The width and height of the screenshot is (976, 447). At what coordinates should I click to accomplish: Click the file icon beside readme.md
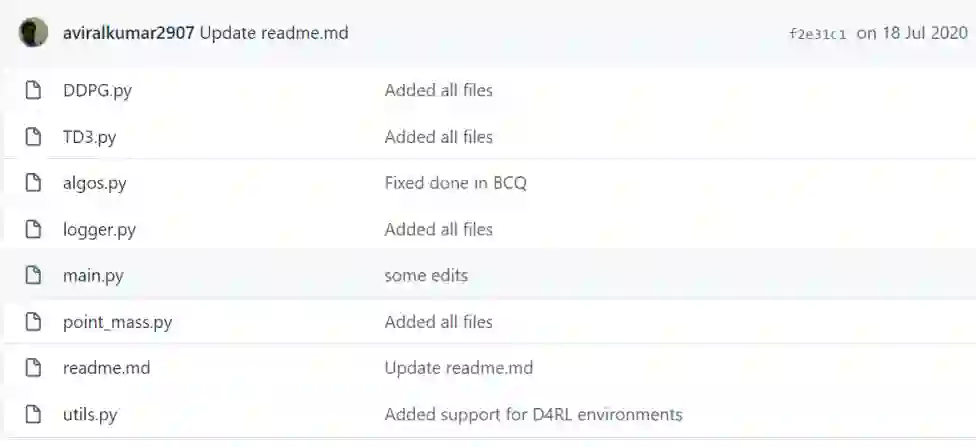click(33, 368)
